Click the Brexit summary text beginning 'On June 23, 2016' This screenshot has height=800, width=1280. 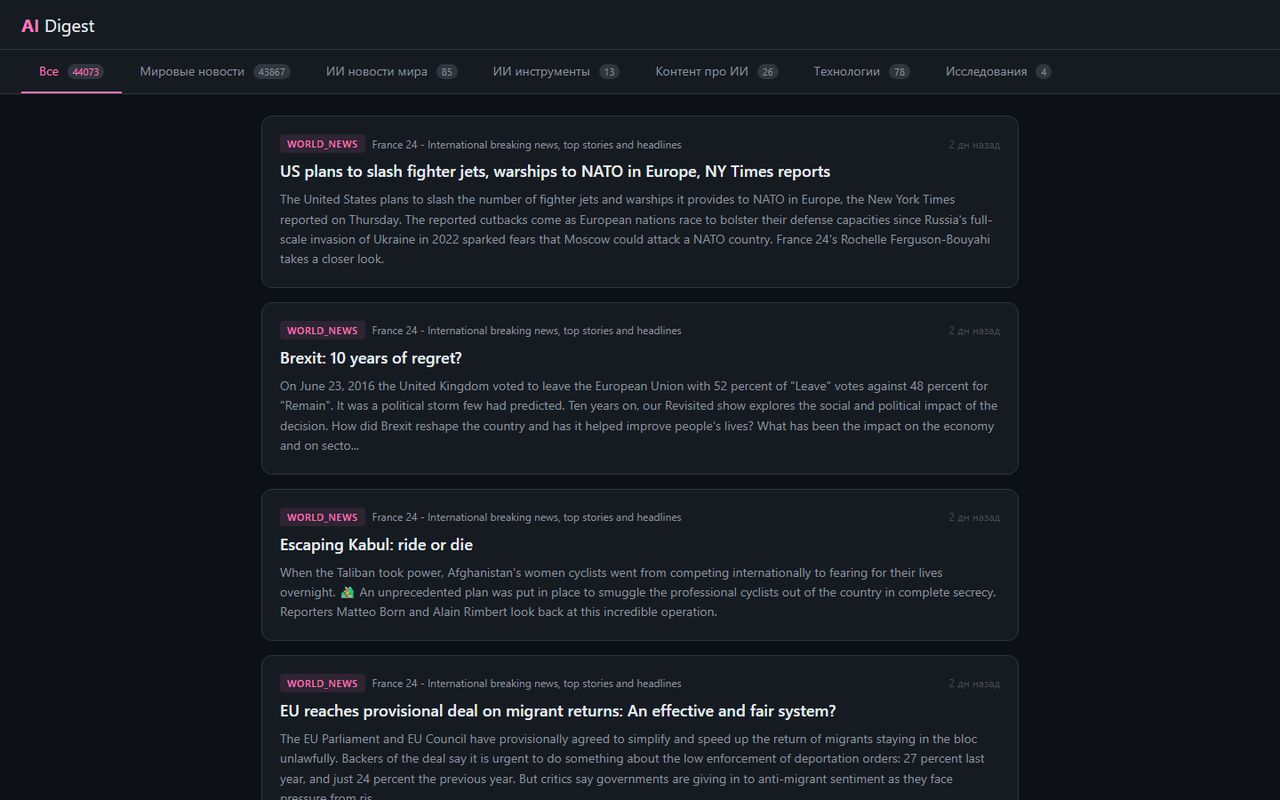click(638, 416)
